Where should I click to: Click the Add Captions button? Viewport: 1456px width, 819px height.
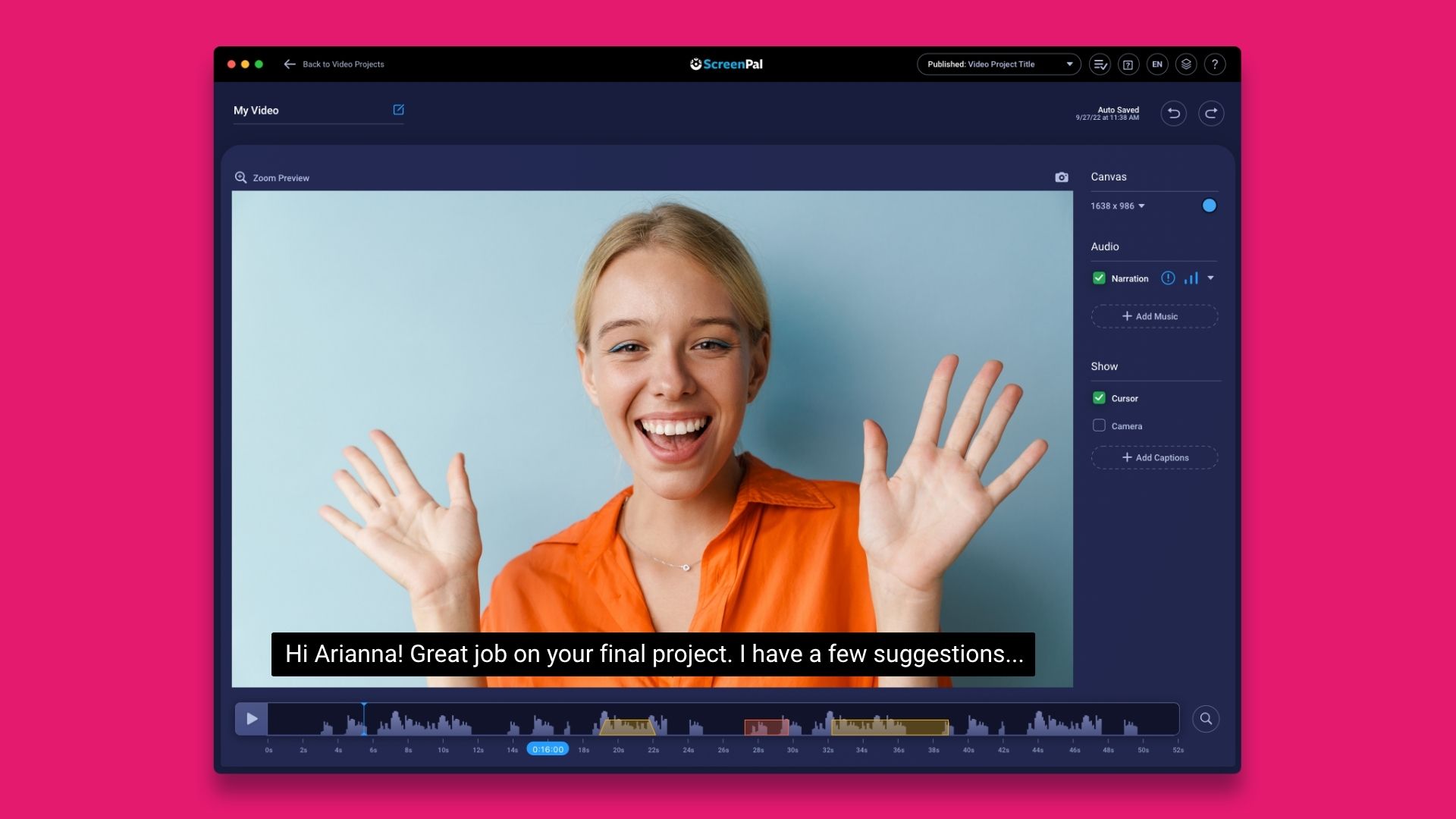pyautogui.click(x=1154, y=457)
